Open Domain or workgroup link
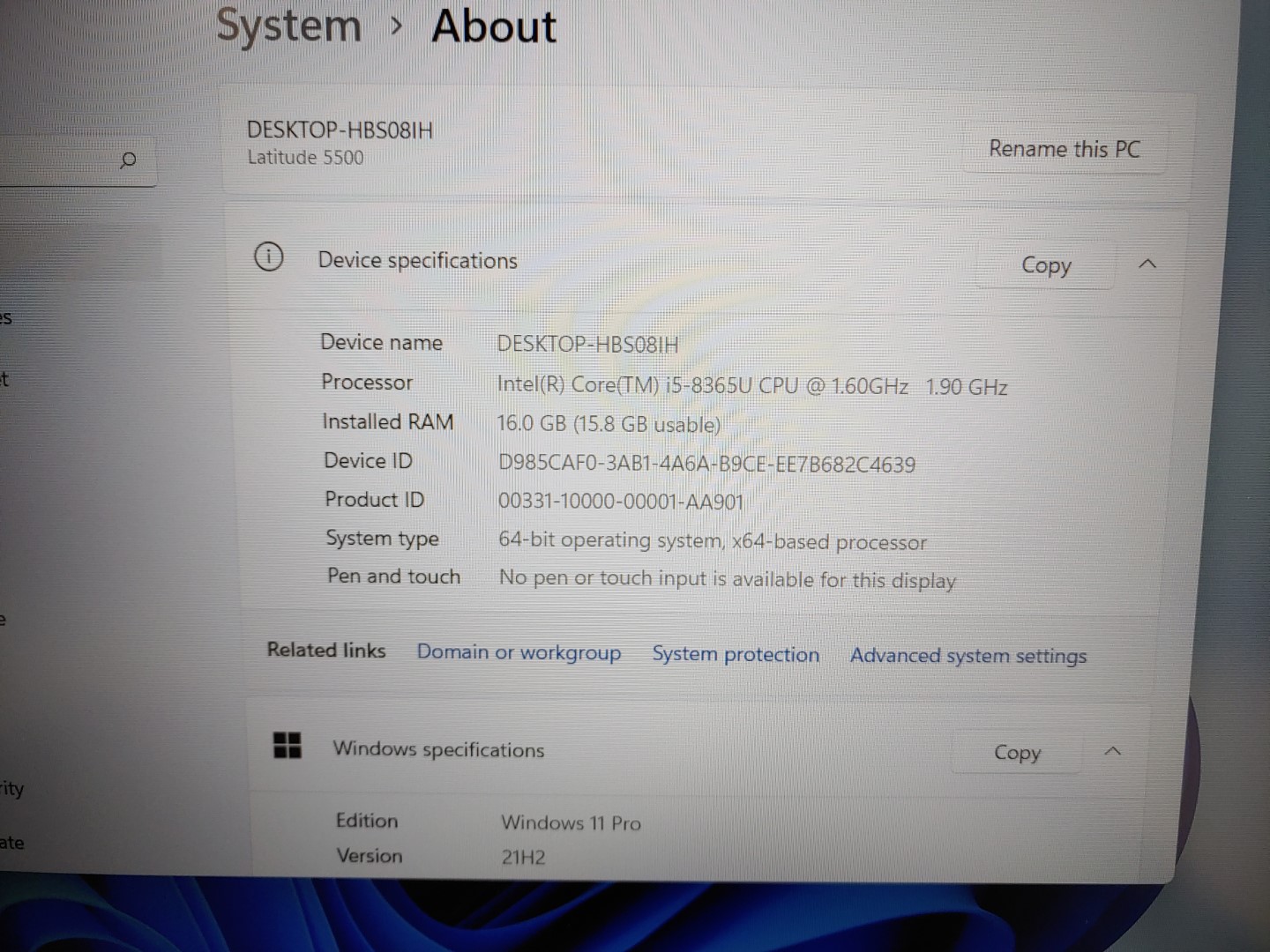Screen dimensions: 1270x952 click(x=519, y=652)
